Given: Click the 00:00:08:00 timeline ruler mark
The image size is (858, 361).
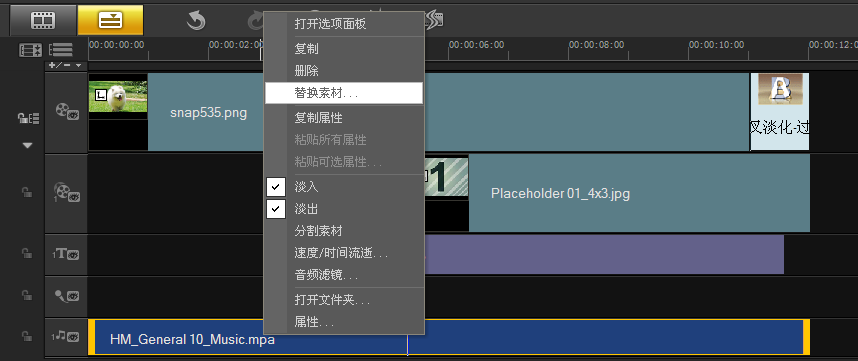Looking at the screenshot, I should click(596, 45).
